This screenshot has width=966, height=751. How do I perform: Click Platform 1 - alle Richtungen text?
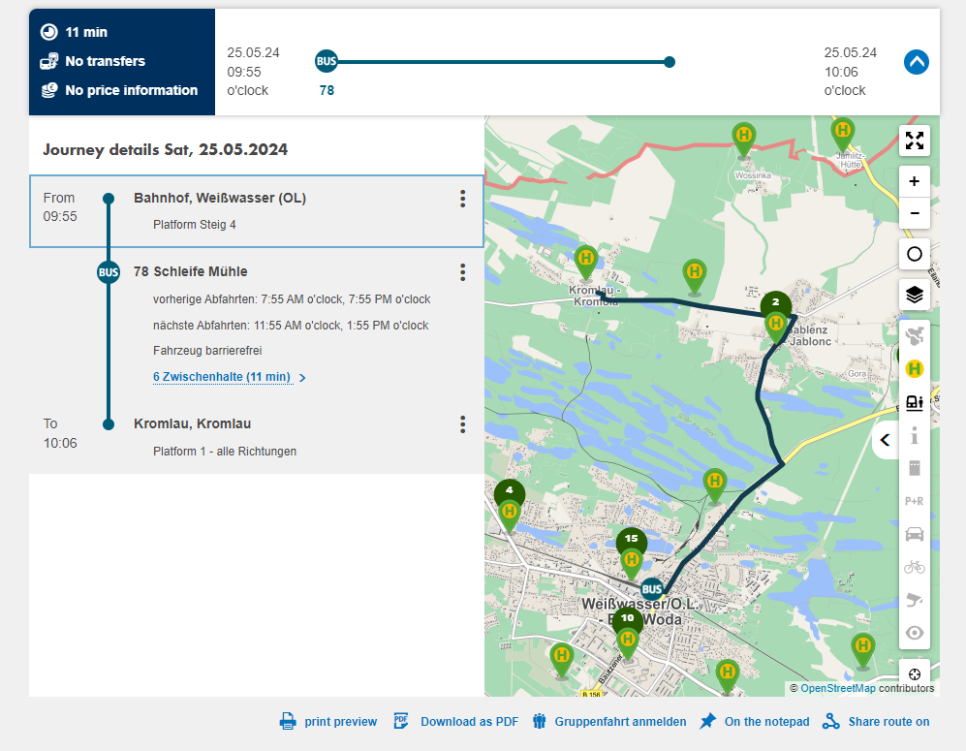coord(225,452)
